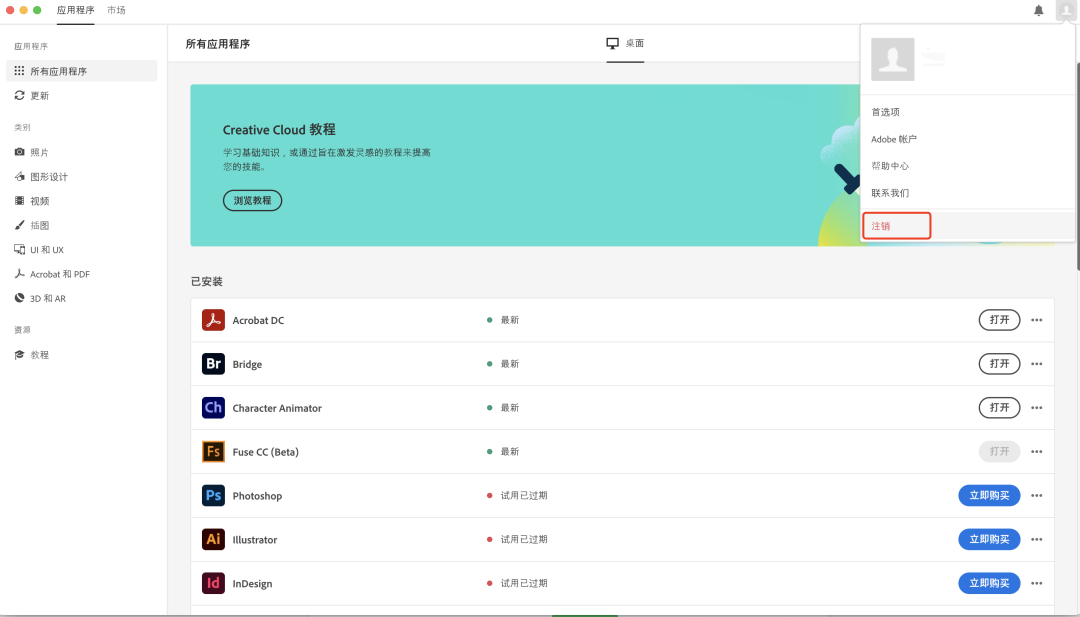Click the InDesign 试用已过期 status text
Screen dimensions: 1080x617
pyautogui.click(x=523, y=583)
